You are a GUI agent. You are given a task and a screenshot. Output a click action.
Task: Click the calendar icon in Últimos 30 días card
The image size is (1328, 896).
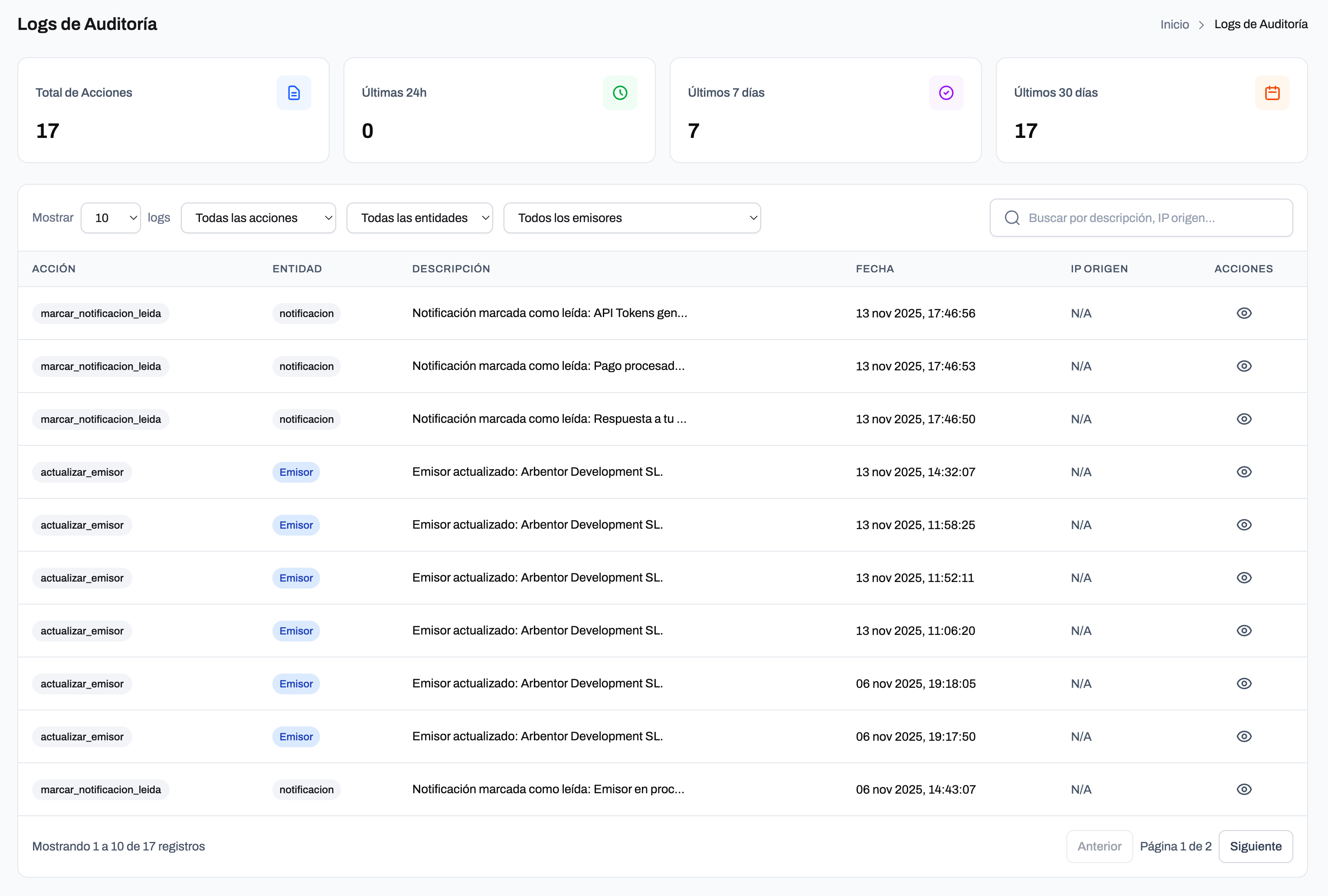coord(1272,92)
